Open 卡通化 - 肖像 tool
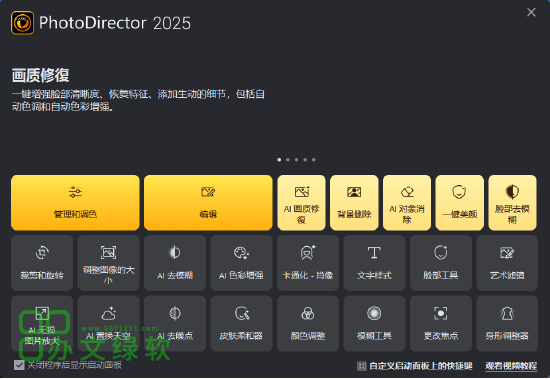Screen dimensions: 550x379 coord(308,263)
